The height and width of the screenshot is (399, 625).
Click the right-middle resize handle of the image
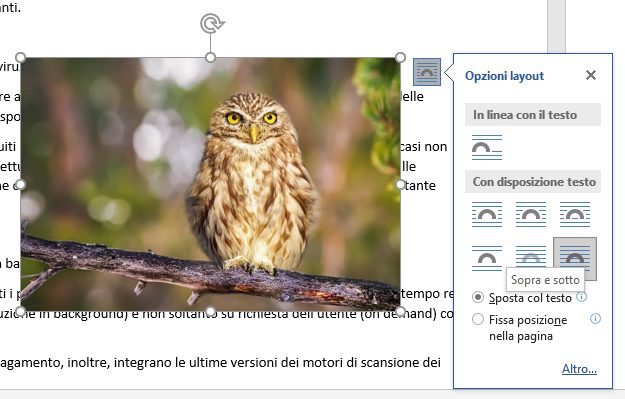(x=400, y=185)
